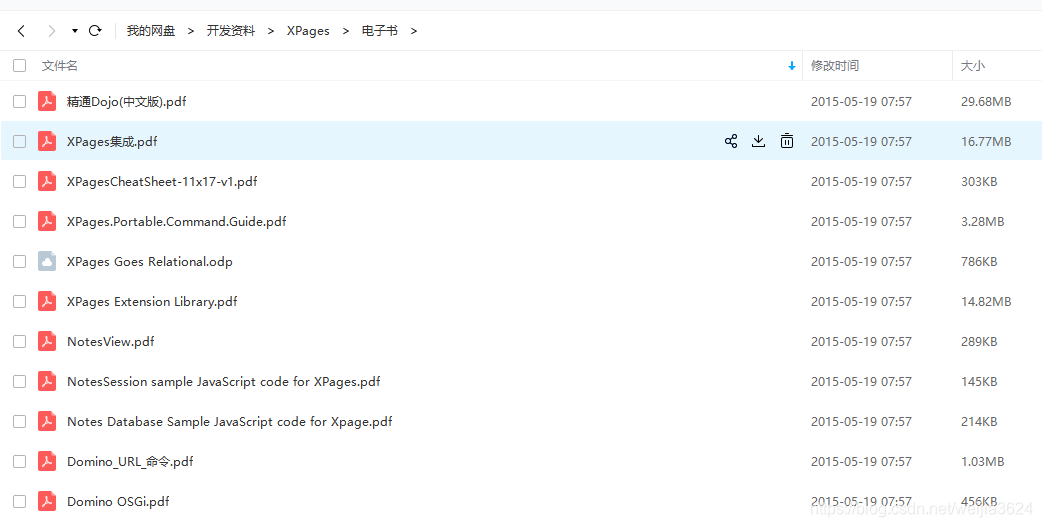The width and height of the screenshot is (1042, 527).
Task: Click the 303KB size of XPagesCheatSheet
Action: point(979,181)
